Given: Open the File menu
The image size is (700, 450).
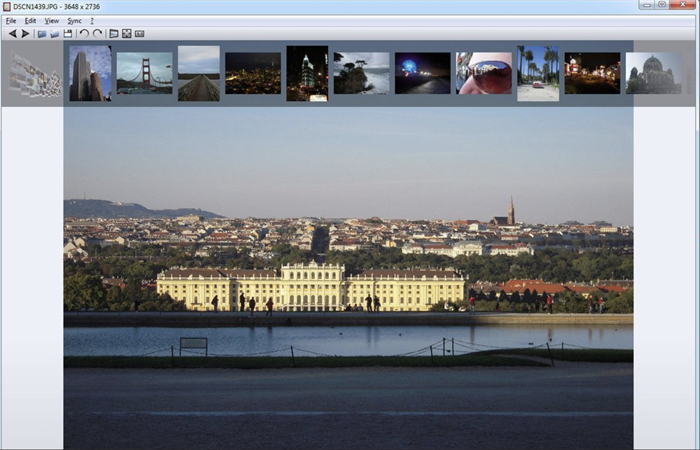Looking at the screenshot, I should (x=11, y=20).
